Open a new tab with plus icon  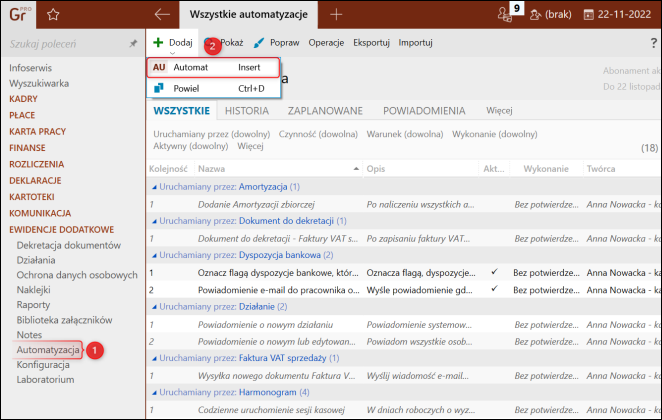pyautogui.click(x=336, y=15)
